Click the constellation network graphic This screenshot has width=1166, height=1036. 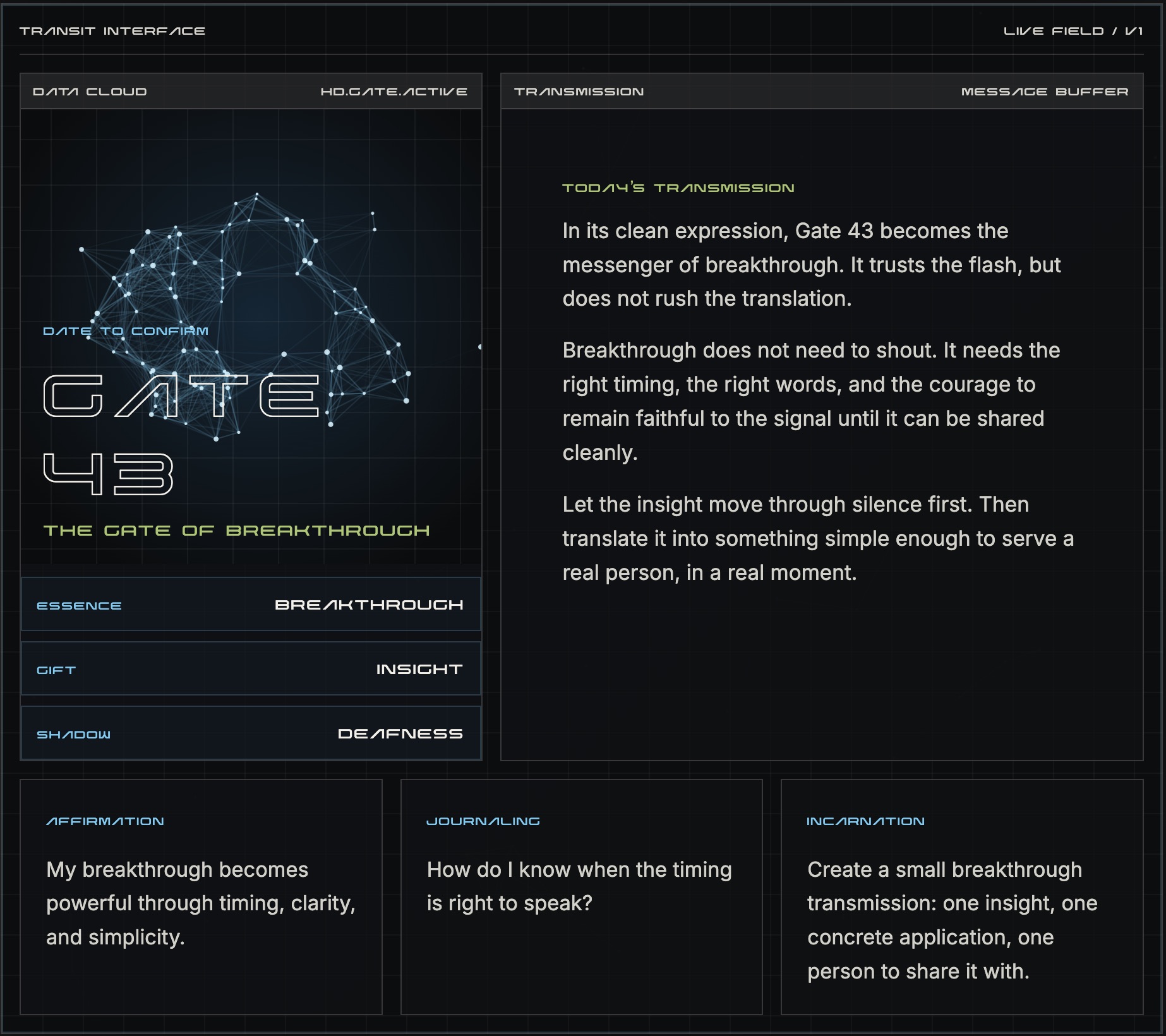246,316
